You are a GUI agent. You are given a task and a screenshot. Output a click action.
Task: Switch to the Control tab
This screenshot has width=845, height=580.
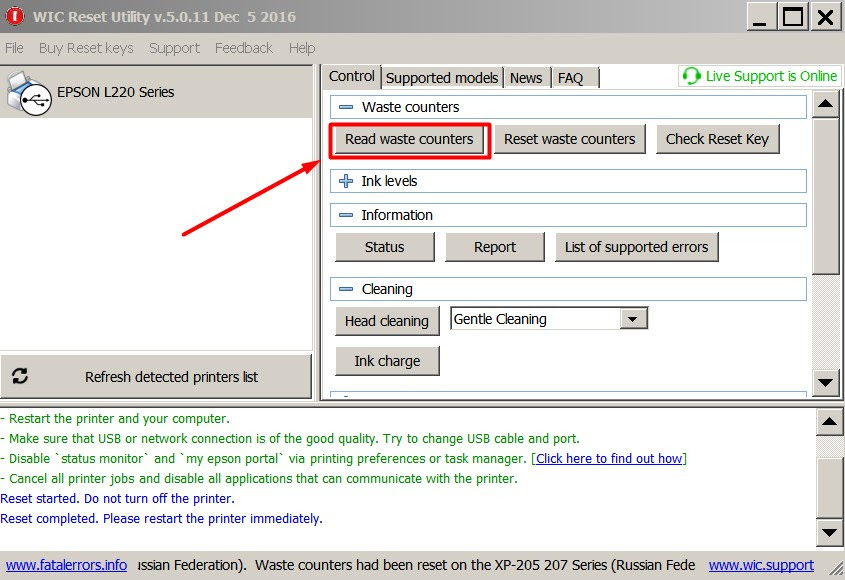351,76
